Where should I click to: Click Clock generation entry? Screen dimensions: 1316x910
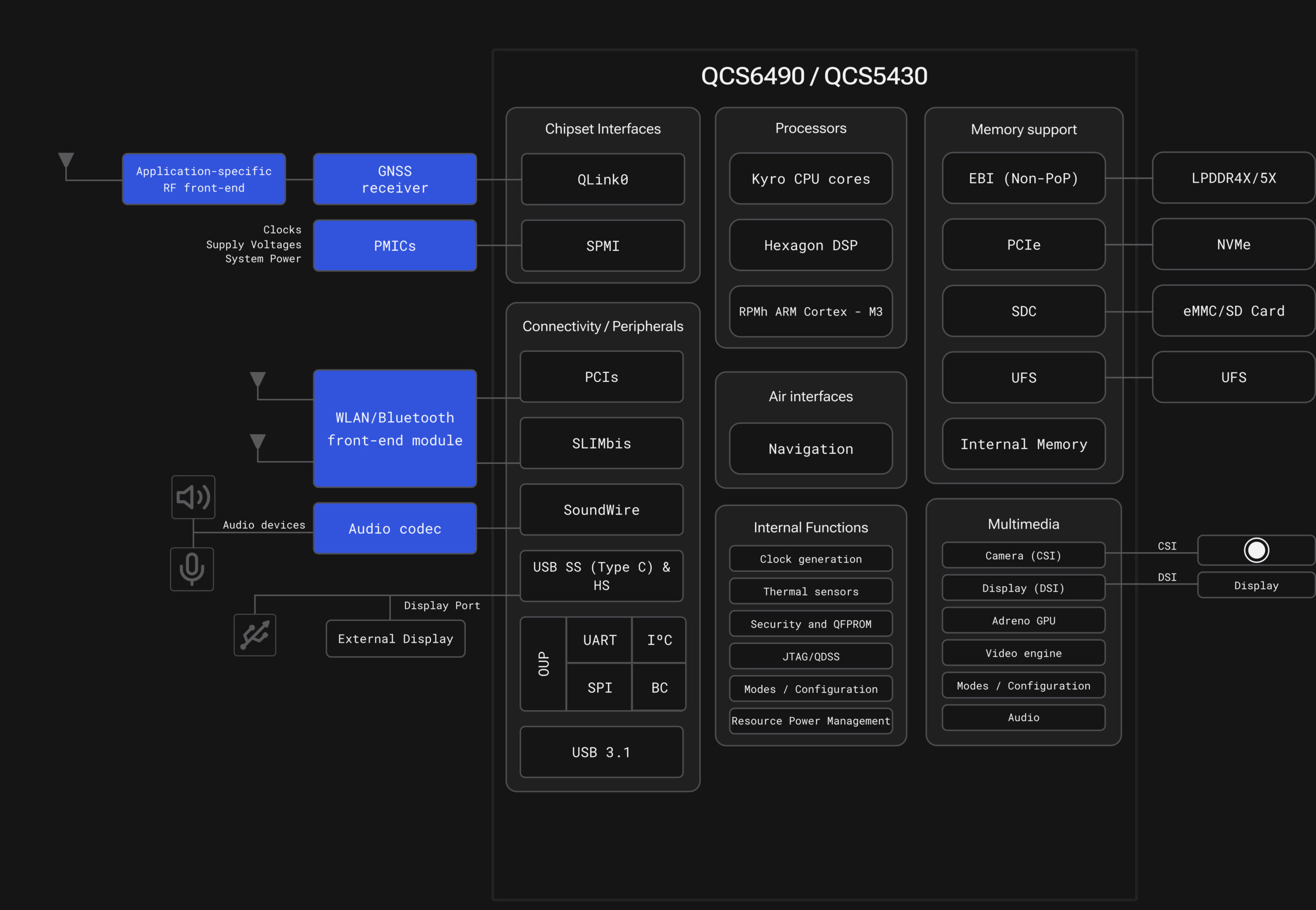point(811,559)
